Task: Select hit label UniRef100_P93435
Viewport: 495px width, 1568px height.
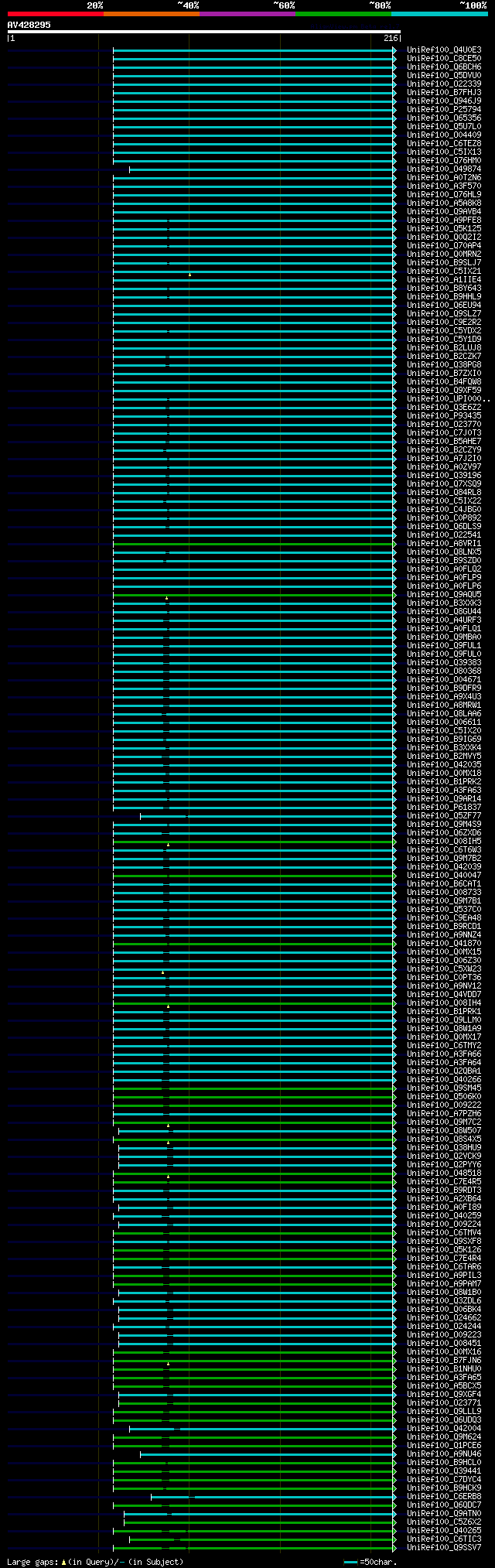Action: [x=444, y=415]
